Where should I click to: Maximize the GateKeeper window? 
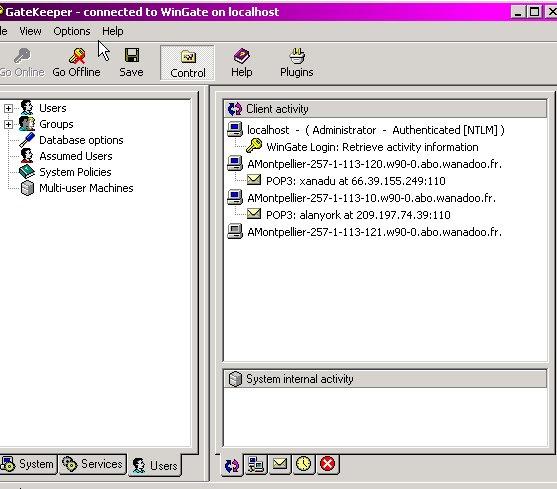point(535,12)
